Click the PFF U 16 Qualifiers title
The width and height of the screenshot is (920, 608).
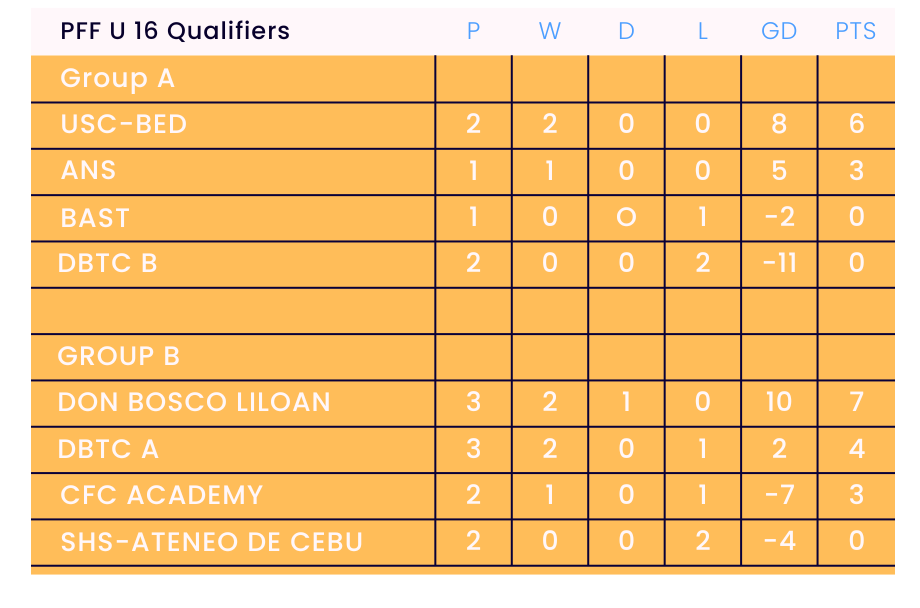click(x=175, y=31)
